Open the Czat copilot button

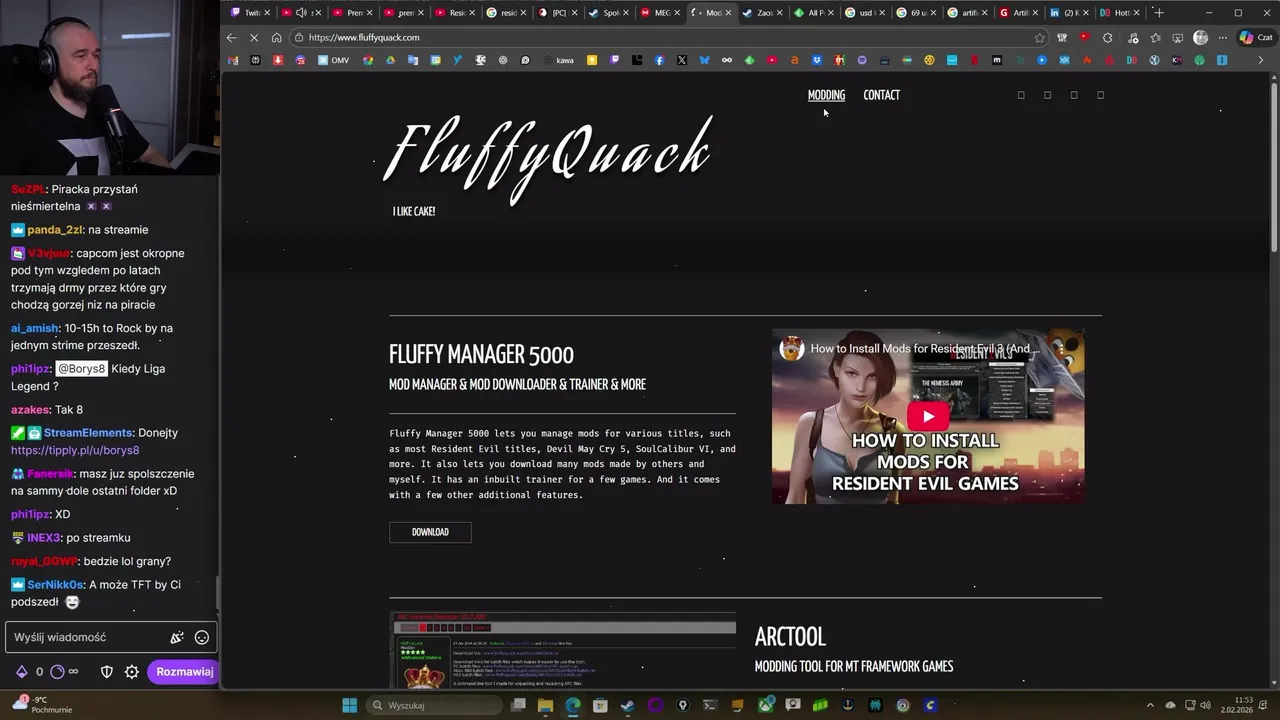pos(1256,38)
